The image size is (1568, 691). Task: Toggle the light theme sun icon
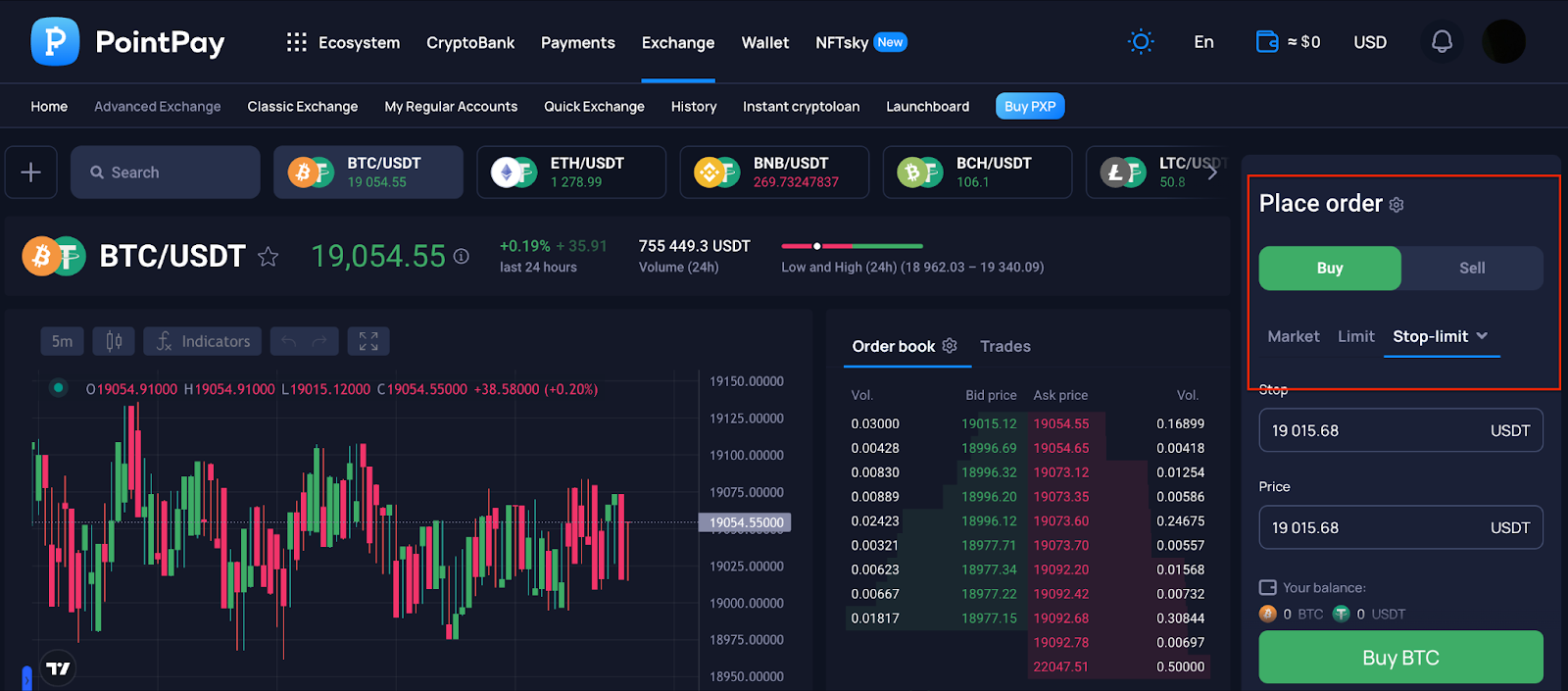coord(1141,42)
